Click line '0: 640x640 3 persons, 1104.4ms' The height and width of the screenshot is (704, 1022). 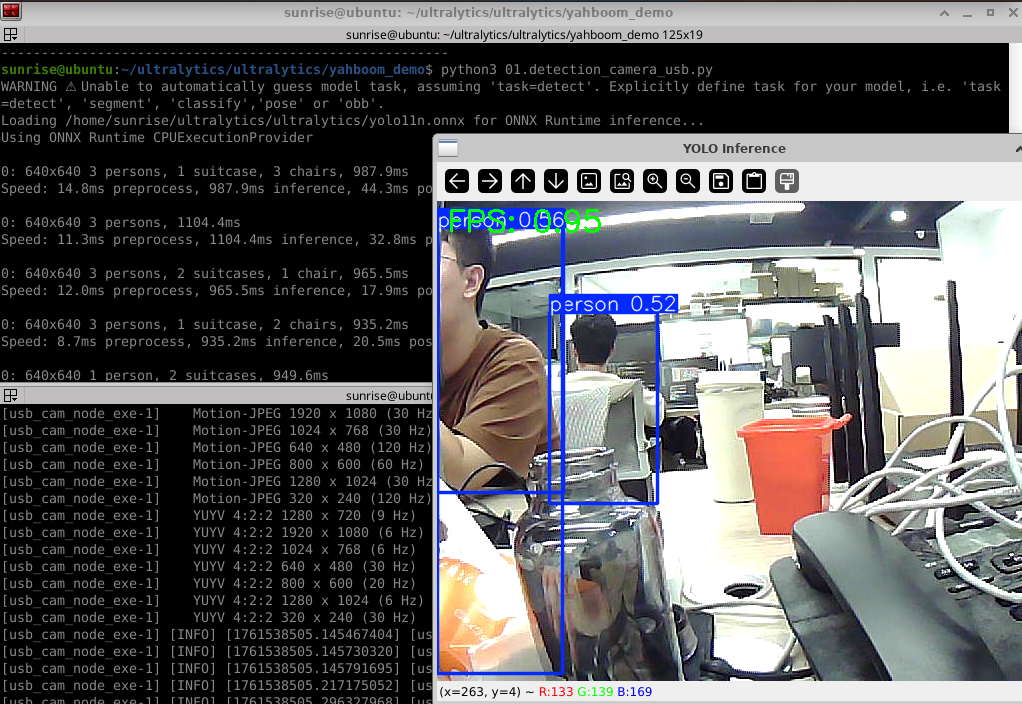[x=121, y=222]
